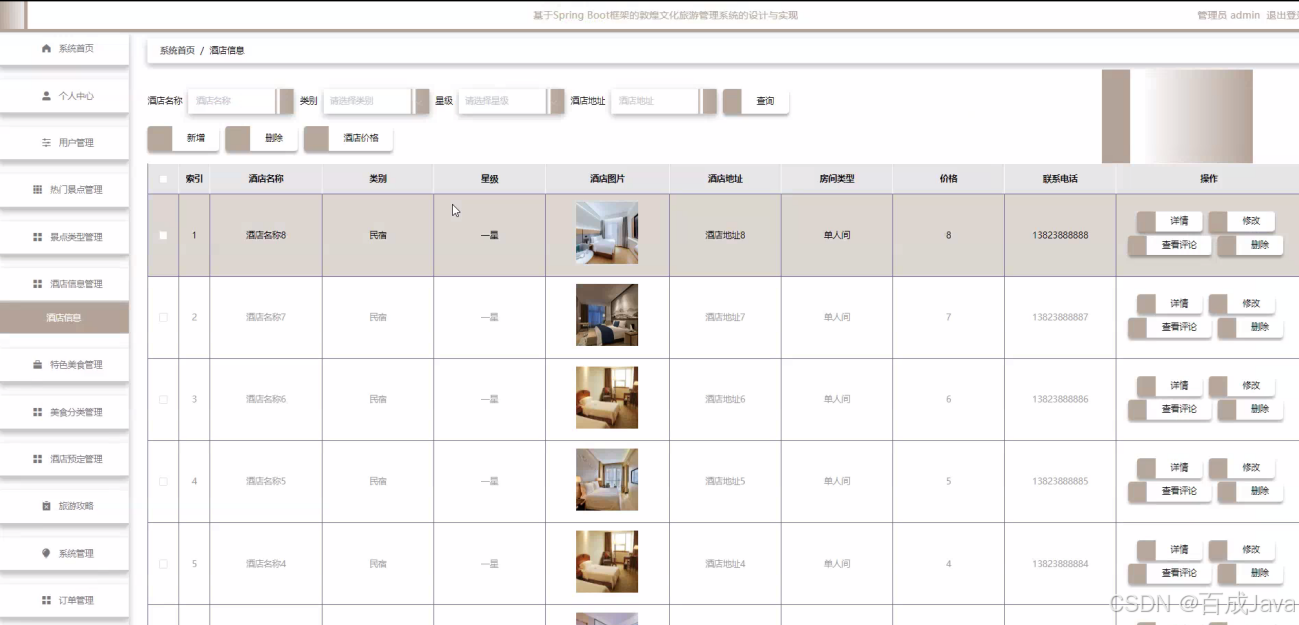This screenshot has width=1299, height=625.
Task: Click the 系统首页 breadcrumb link
Action: 177,50
